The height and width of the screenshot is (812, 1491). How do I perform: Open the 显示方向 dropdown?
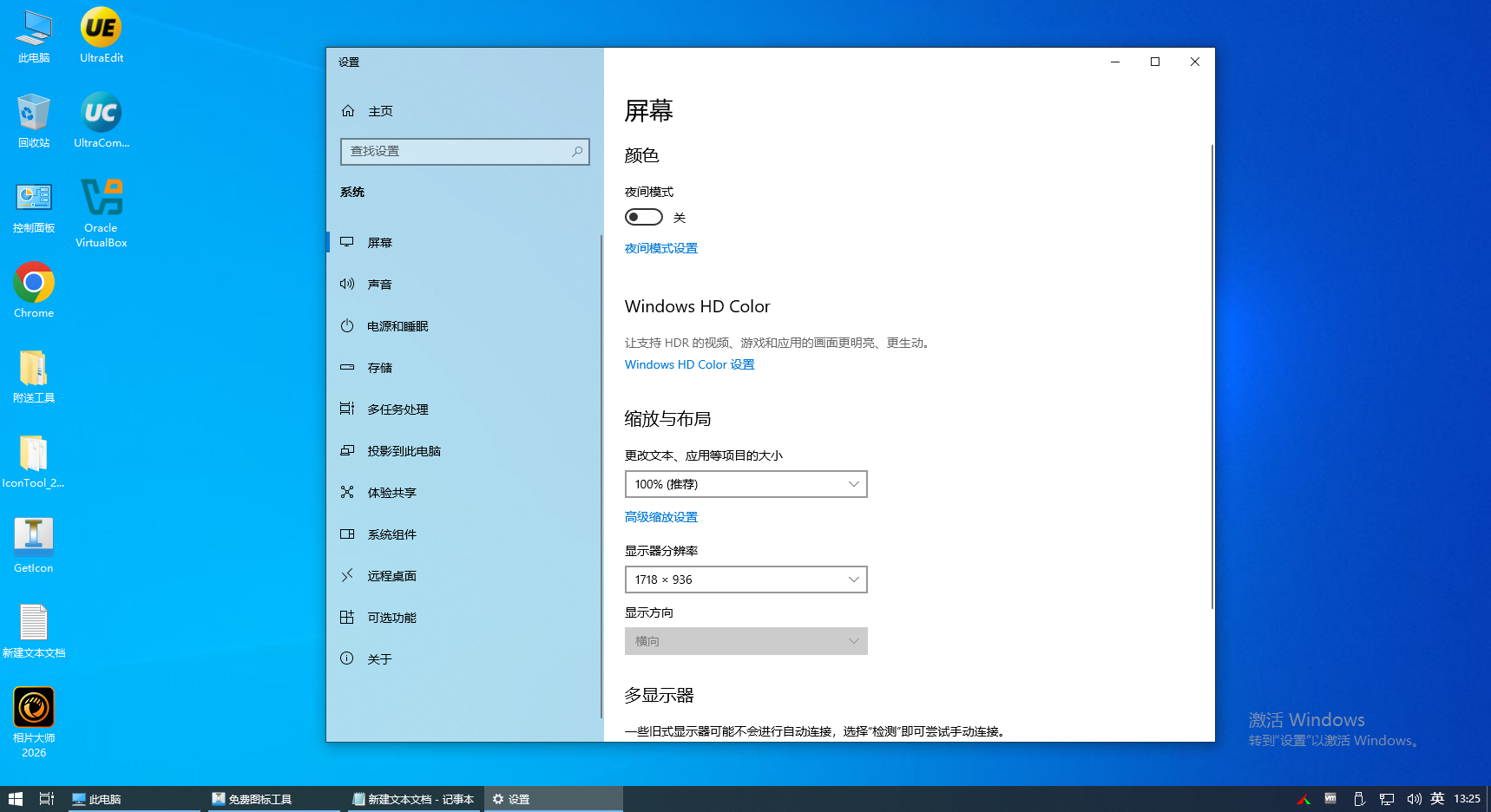click(x=745, y=640)
